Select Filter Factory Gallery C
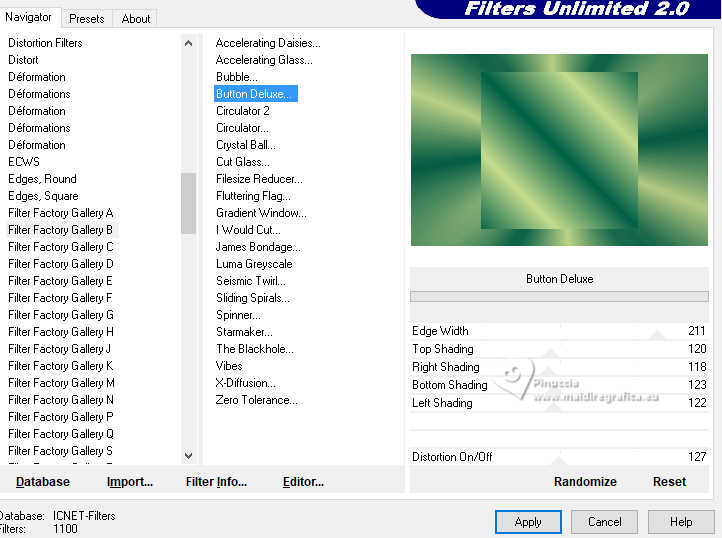722x538 pixels. click(61, 247)
